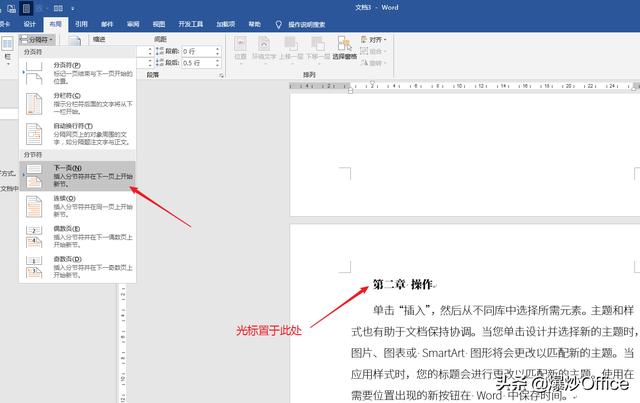The width and height of the screenshot is (640, 403).
Task: Open the 开发工具 developer tab
Action: [191, 22]
